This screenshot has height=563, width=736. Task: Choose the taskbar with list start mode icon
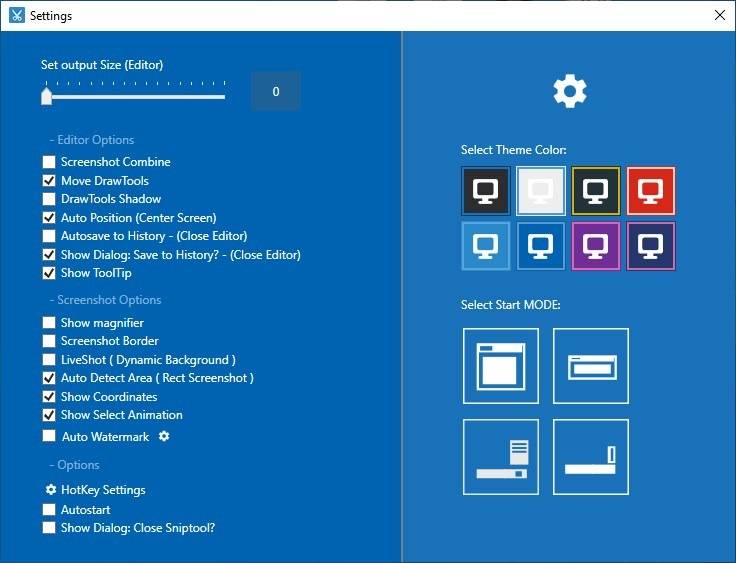tap(501, 457)
